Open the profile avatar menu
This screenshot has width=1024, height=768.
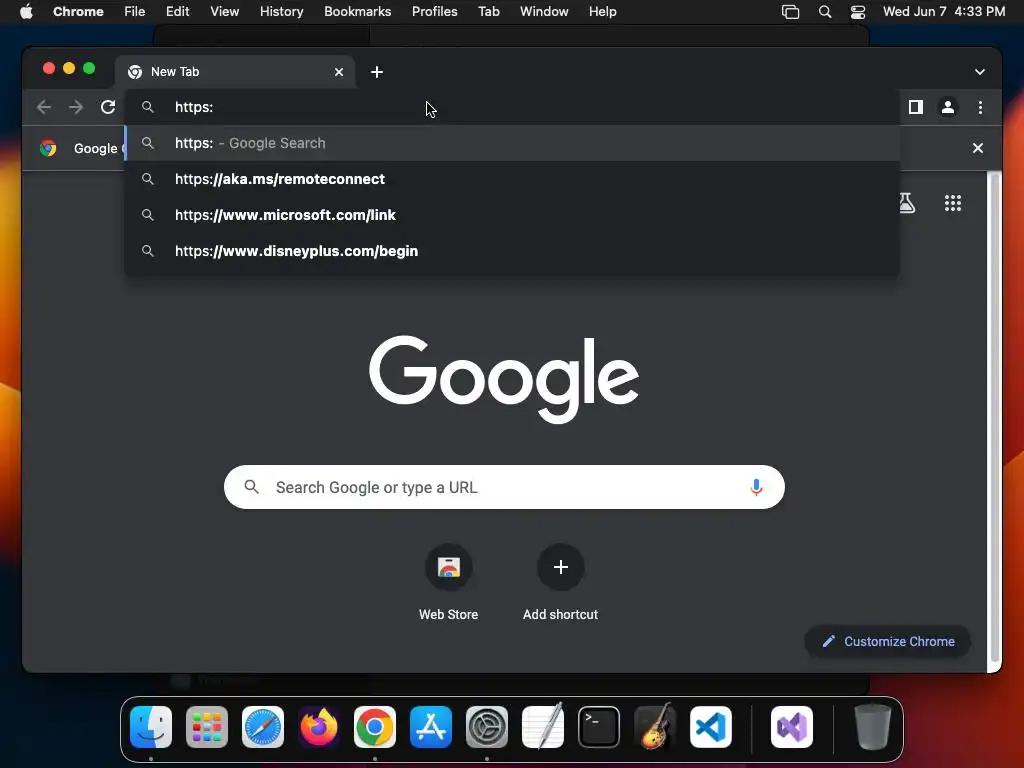[948, 107]
